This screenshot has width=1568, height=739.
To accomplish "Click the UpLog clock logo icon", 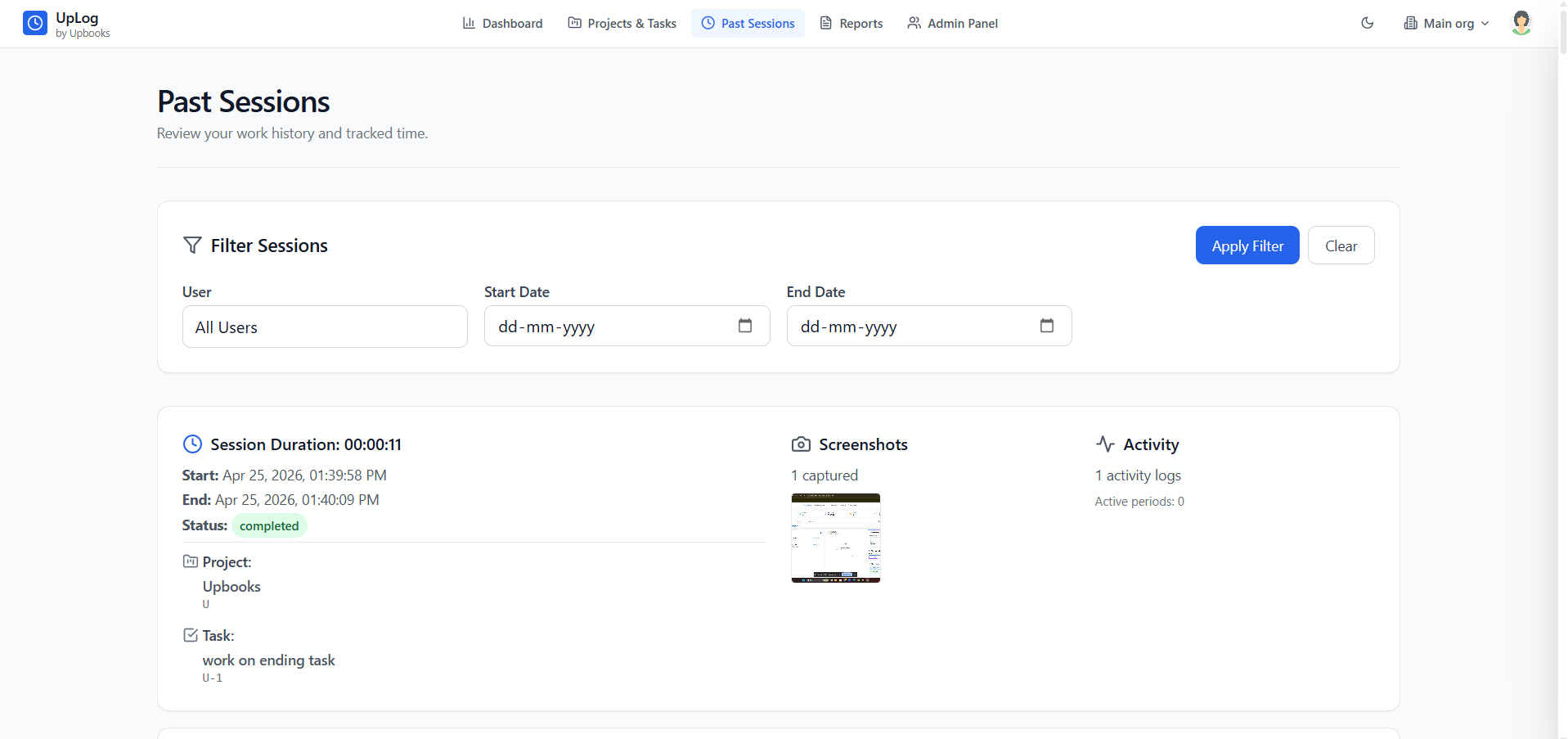I will pos(35,24).
